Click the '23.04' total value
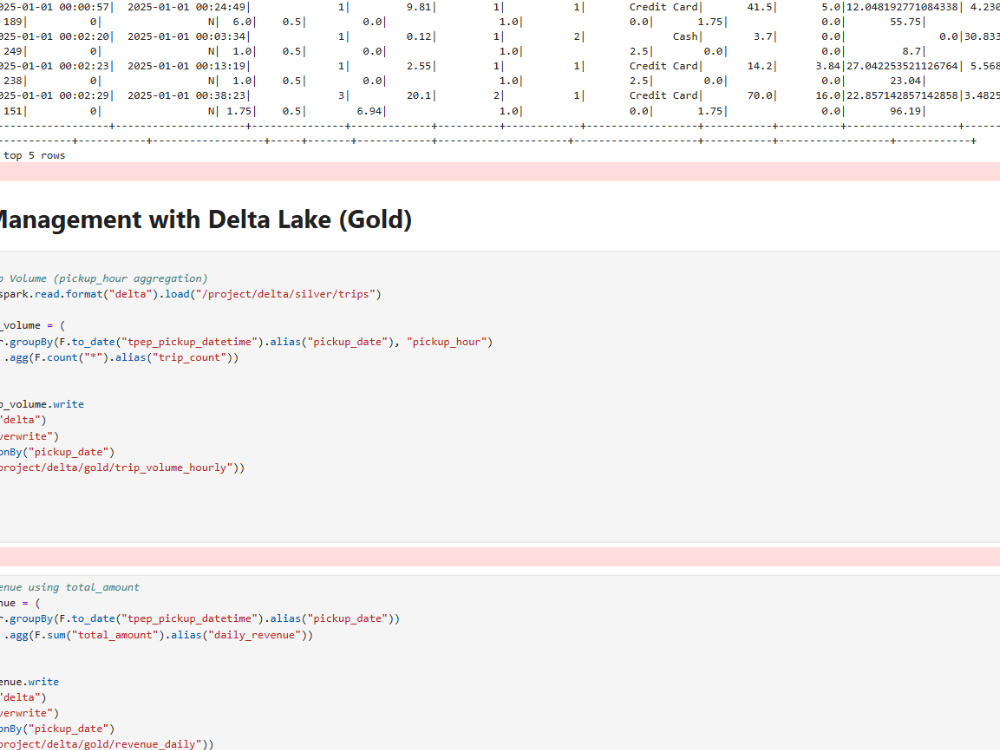 pyautogui.click(x=906, y=80)
